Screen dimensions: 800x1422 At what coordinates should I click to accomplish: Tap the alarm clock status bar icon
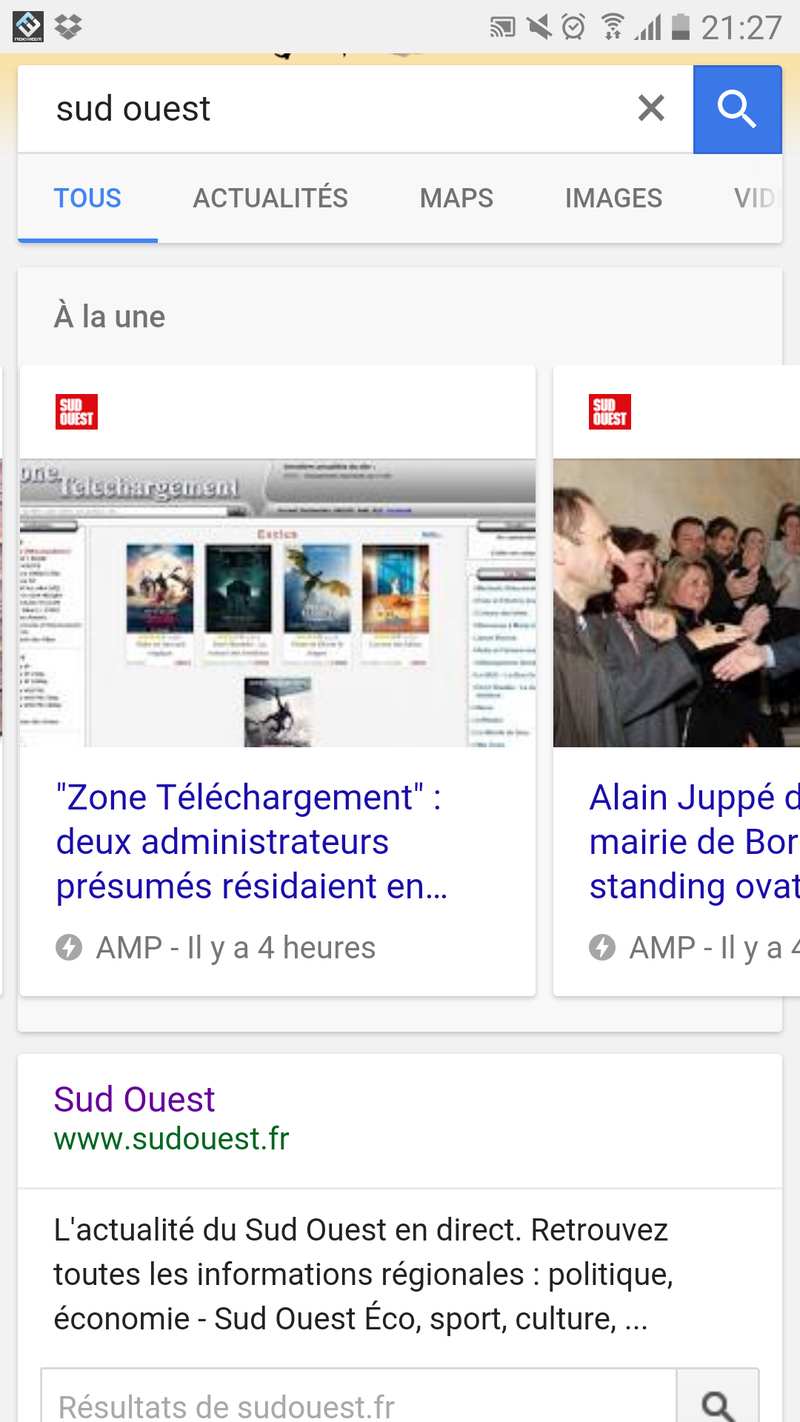573,27
